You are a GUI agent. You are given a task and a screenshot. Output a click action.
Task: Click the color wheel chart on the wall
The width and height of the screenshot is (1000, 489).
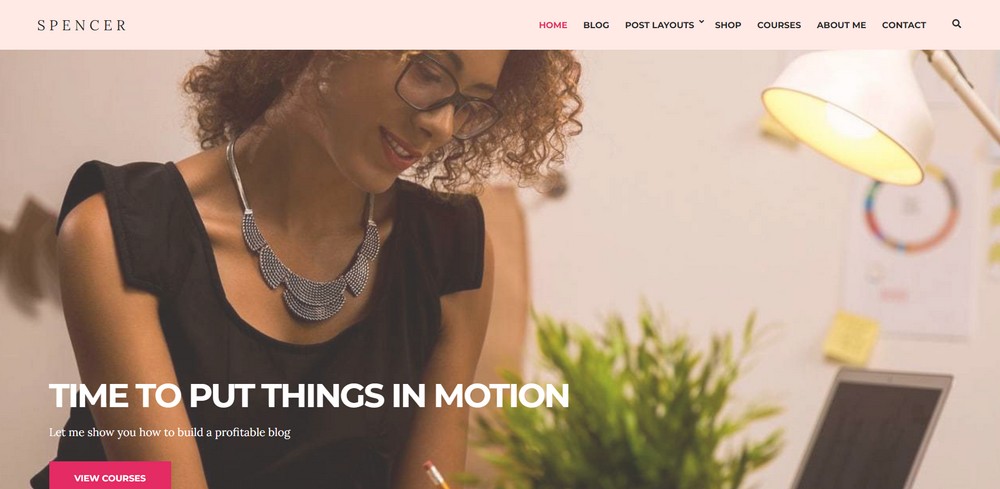coord(911,208)
